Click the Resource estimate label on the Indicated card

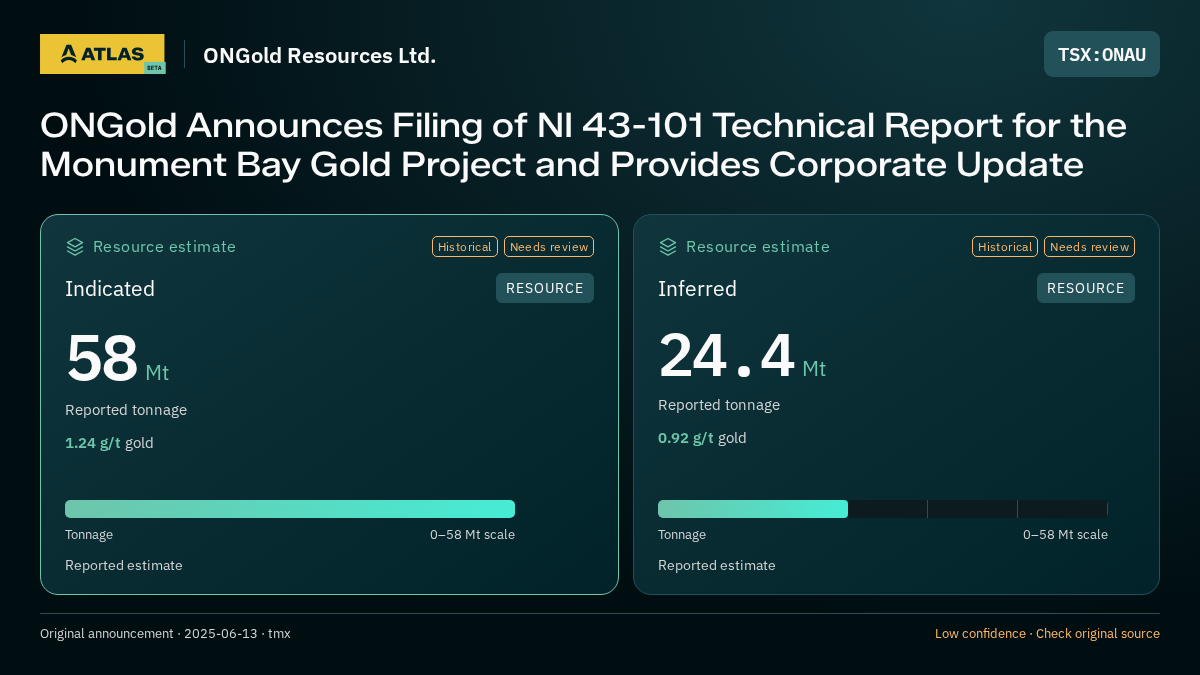[164, 247]
